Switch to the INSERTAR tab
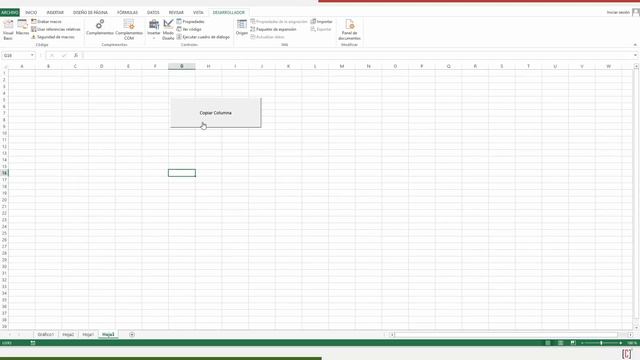 click(55, 12)
